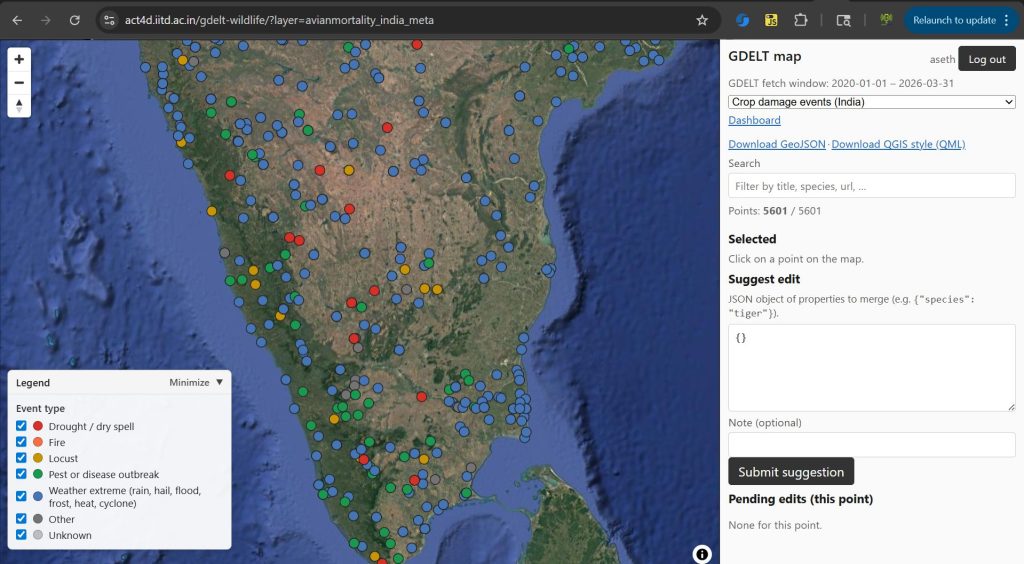This screenshot has width=1024, height=564.
Task: Disable Pest or disease outbreak layer
Action: (x=22, y=474)
